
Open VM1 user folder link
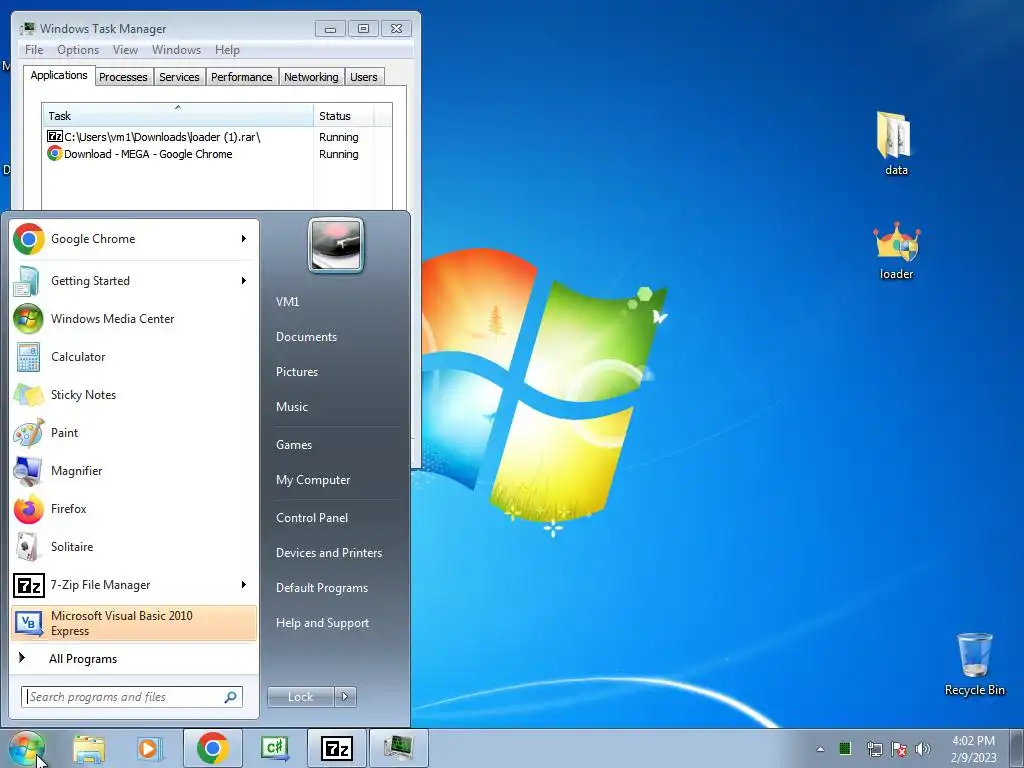tap(287, 302)
